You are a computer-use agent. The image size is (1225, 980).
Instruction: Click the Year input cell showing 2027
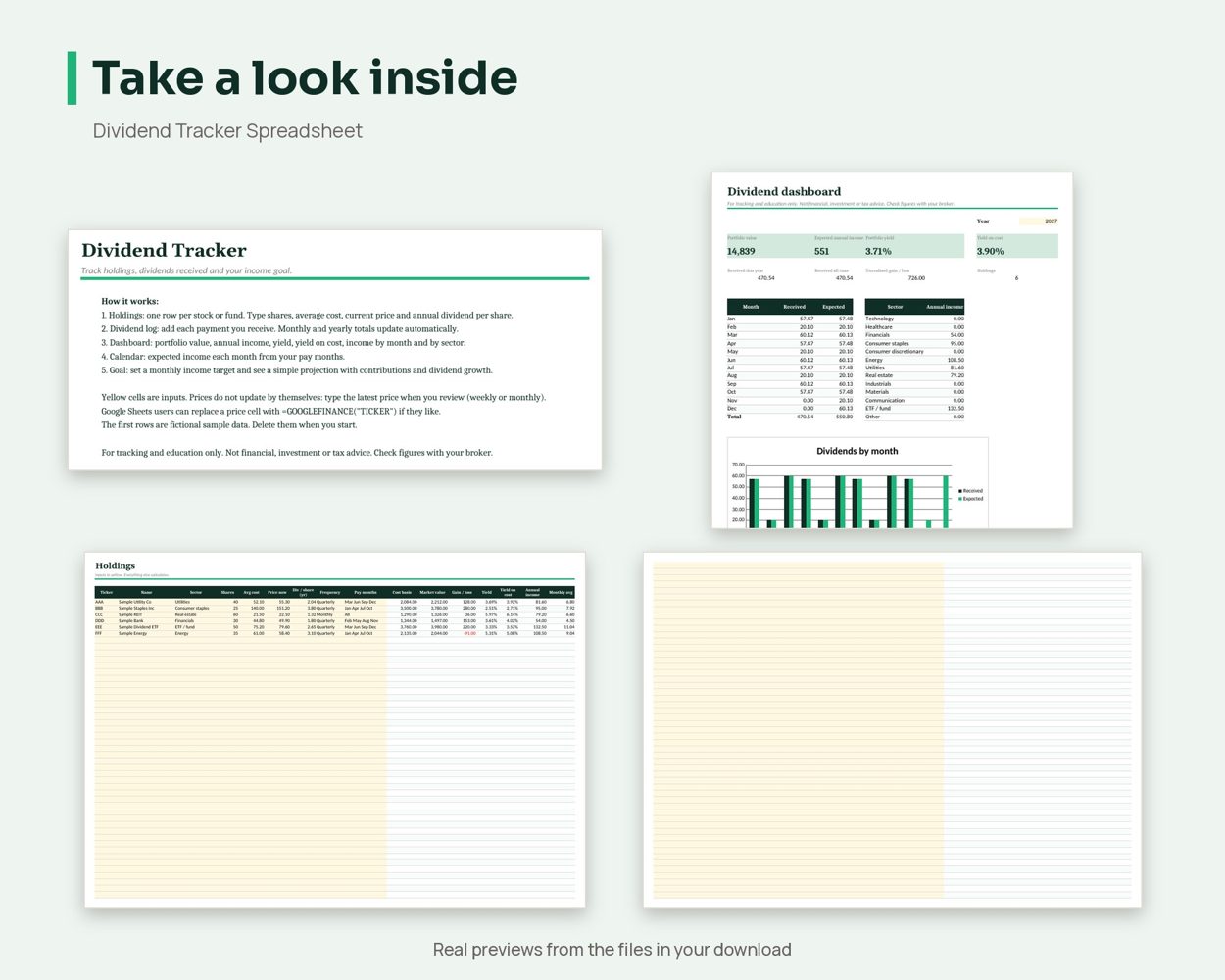pyautogui.click(x=1039, y=221)
